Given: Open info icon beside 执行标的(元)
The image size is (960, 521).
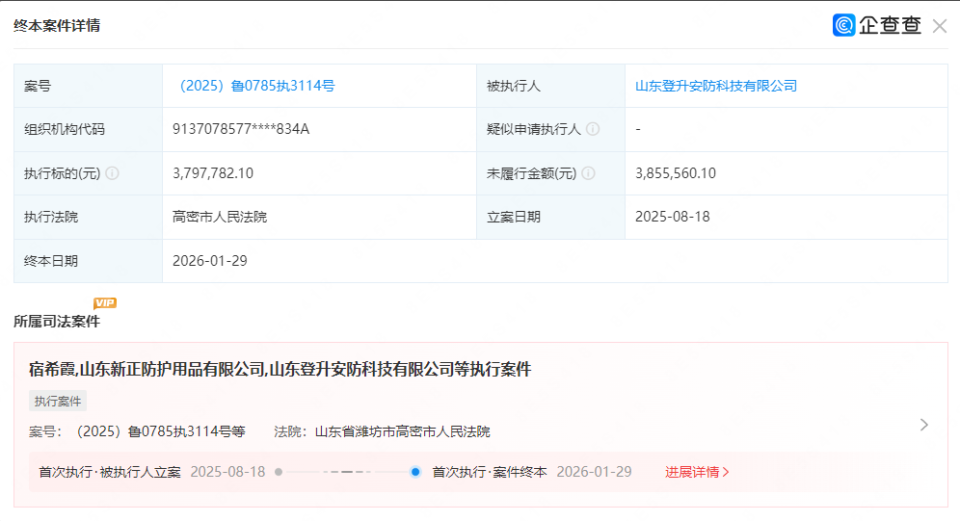Looking at the screenshot, I should (x=112, y=173).
